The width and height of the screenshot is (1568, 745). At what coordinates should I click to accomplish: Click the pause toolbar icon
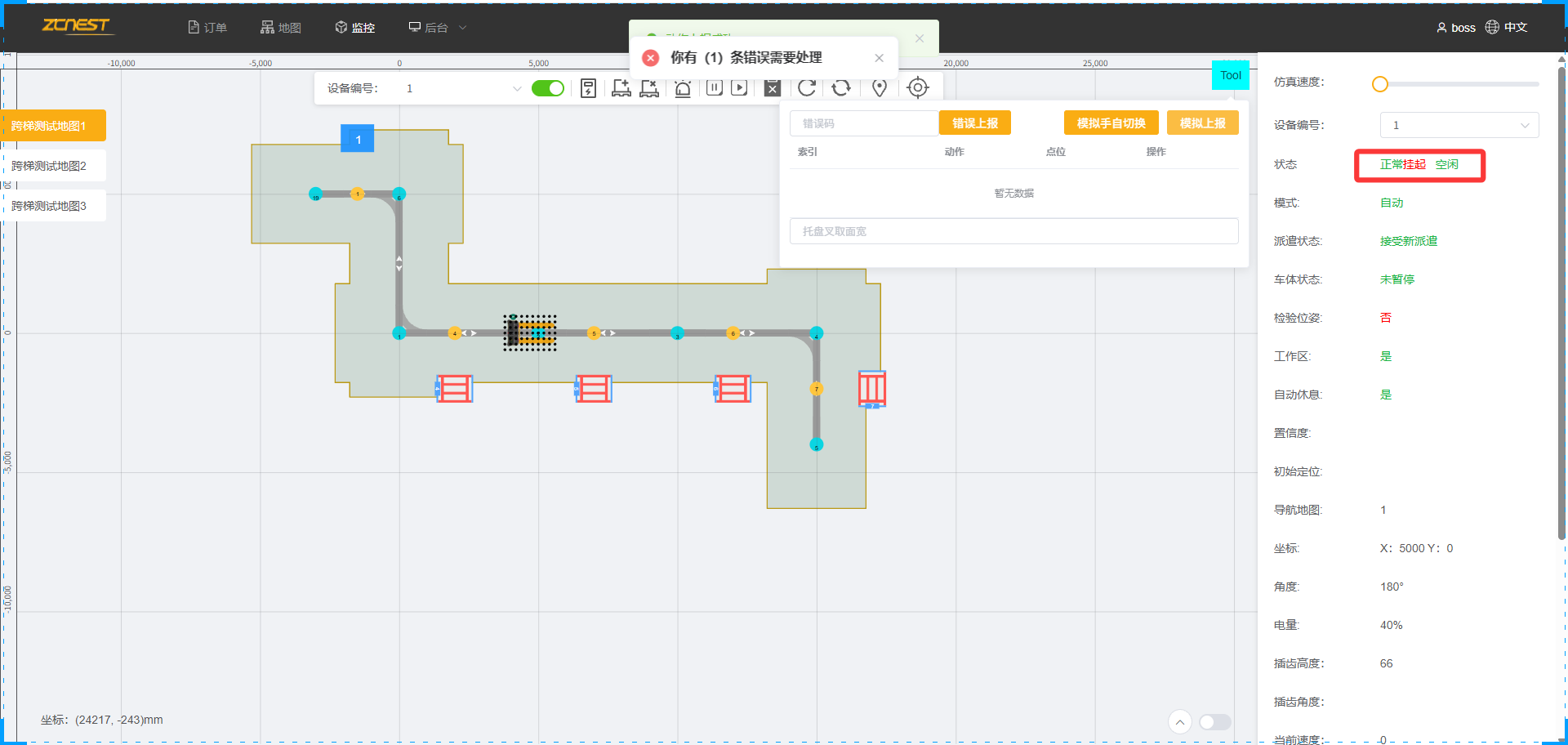(715, 87)
